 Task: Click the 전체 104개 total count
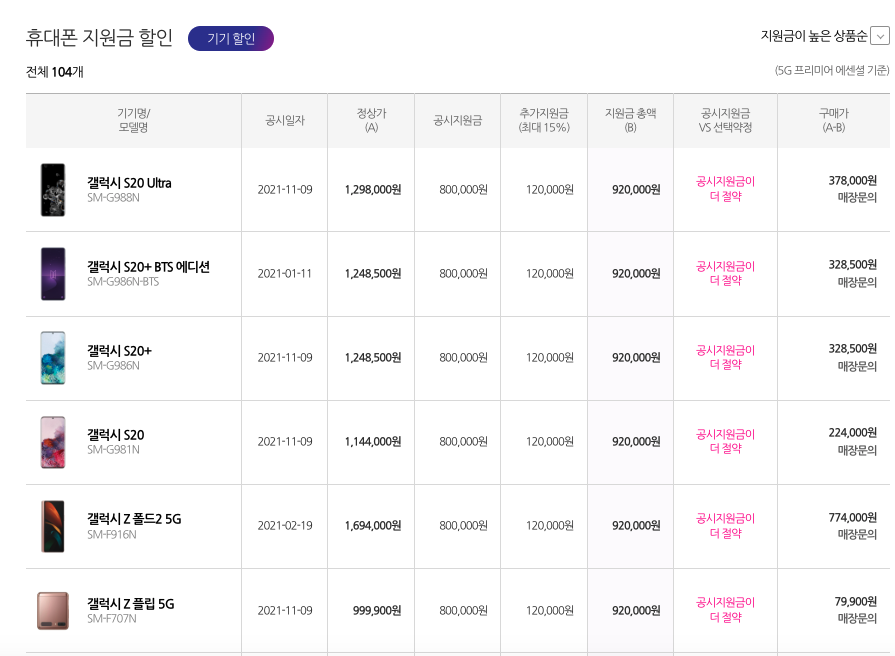pos(55,72)
